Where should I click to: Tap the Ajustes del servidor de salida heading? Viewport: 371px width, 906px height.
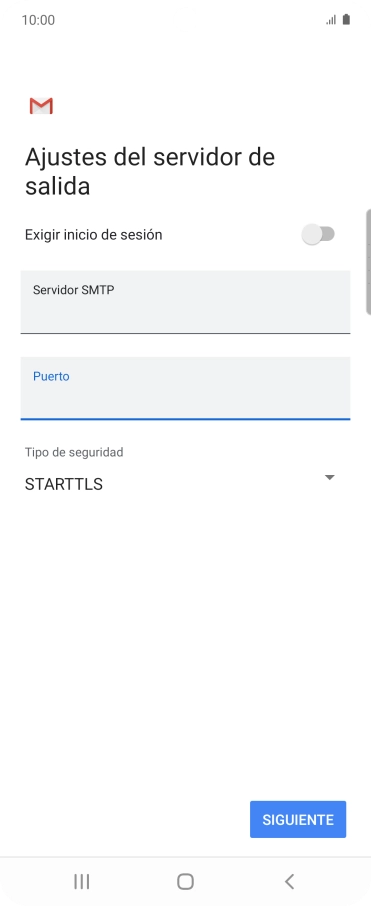coord(150,172)
